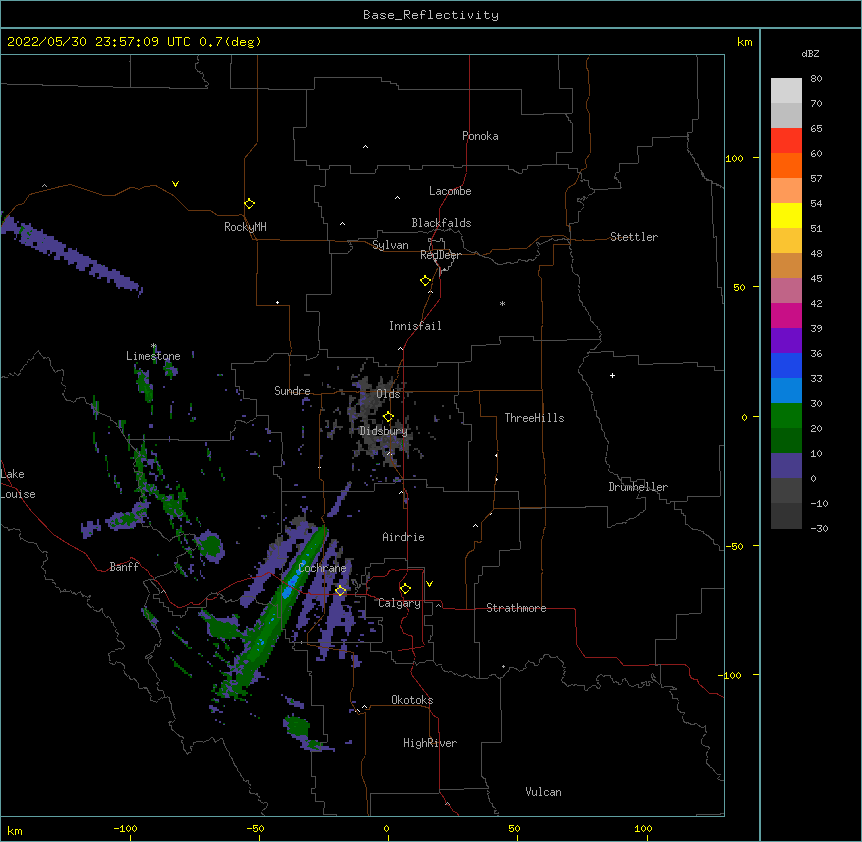The image size is (862, 842).
Task: Click the Strathmore town label
Action: pyautogui.click(x=516, y=608)
